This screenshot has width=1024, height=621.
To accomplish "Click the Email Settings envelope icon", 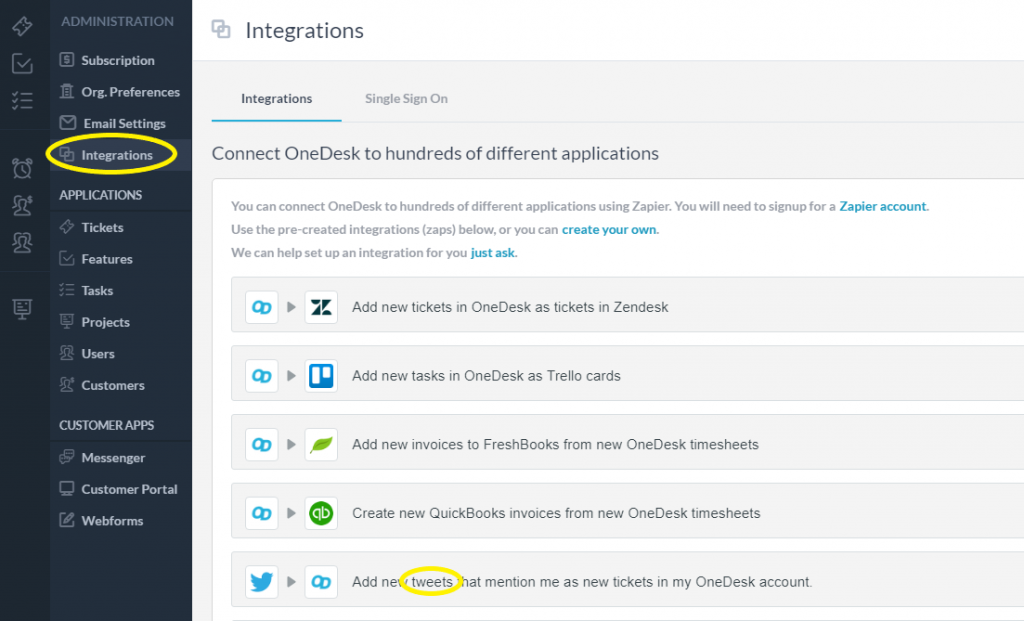I will coord(67,122).
